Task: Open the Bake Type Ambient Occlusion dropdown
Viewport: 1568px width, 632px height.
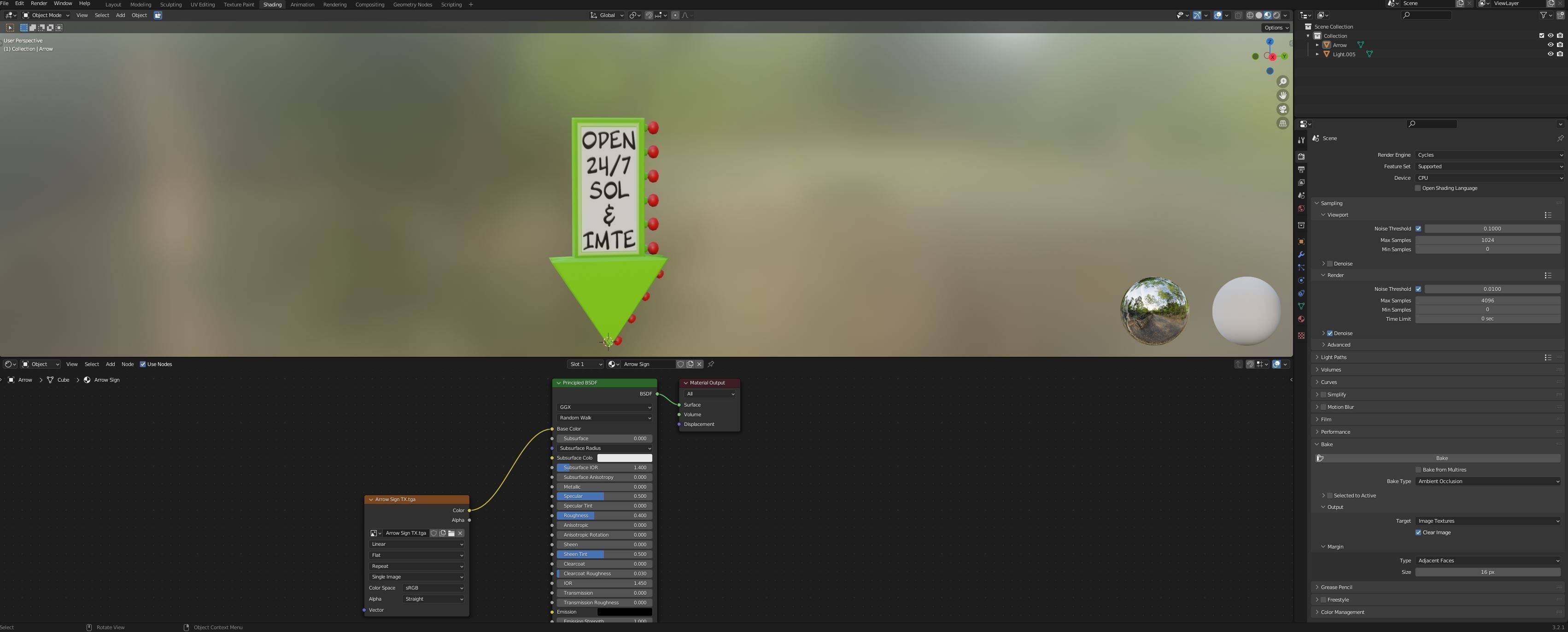Action: pos(1488,481)
